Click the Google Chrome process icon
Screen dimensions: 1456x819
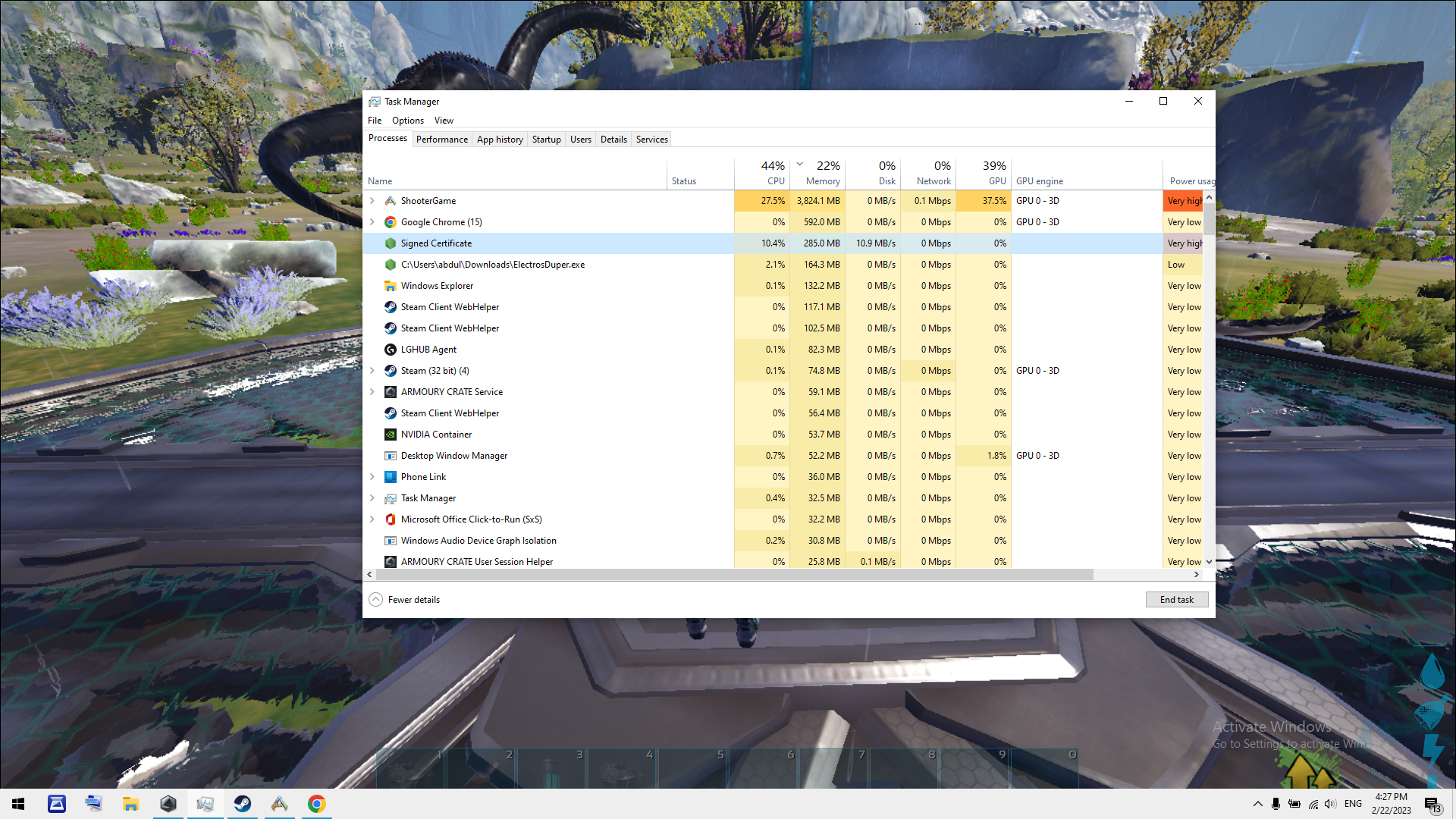tap(390, 222)
